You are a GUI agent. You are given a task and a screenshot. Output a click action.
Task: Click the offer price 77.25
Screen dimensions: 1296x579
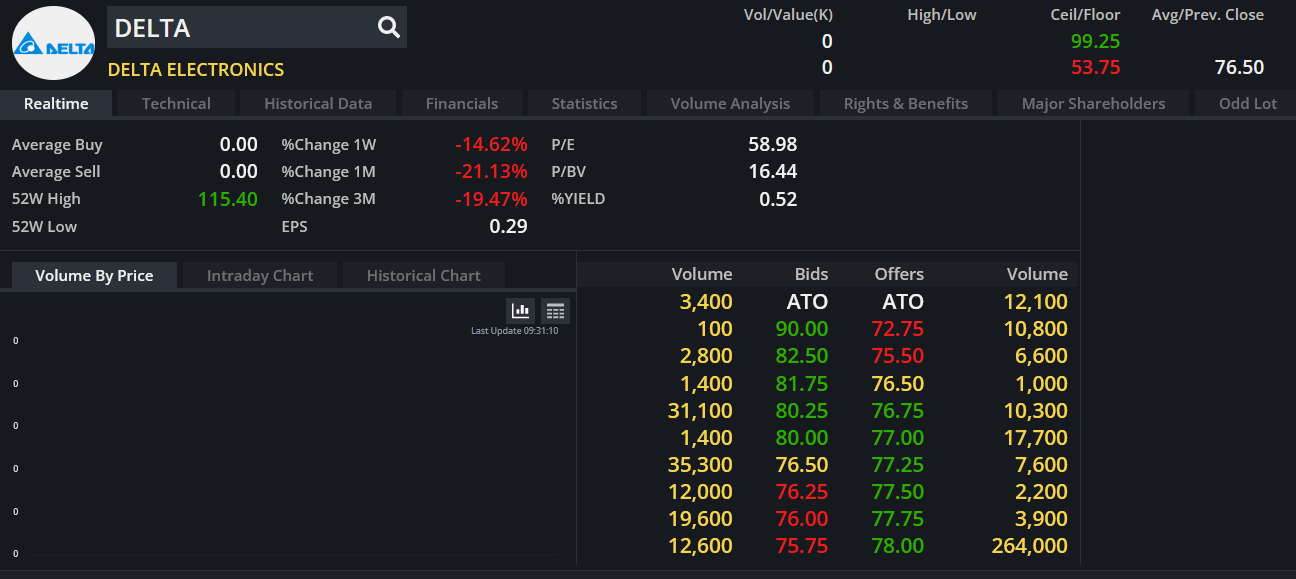898,465
